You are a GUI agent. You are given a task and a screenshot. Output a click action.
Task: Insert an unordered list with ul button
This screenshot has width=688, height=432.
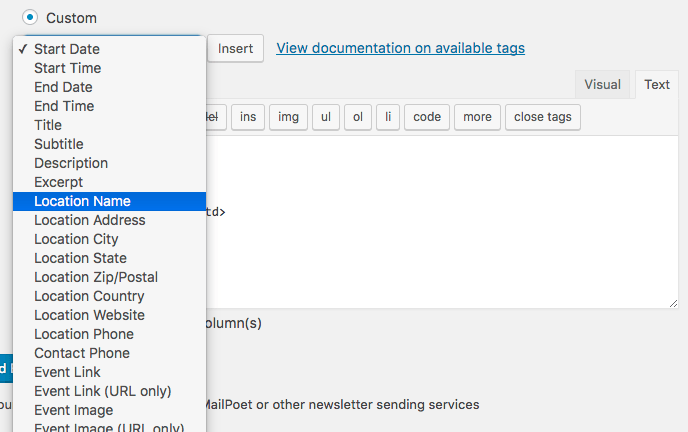pyautogui.click(x=326, y=117)
